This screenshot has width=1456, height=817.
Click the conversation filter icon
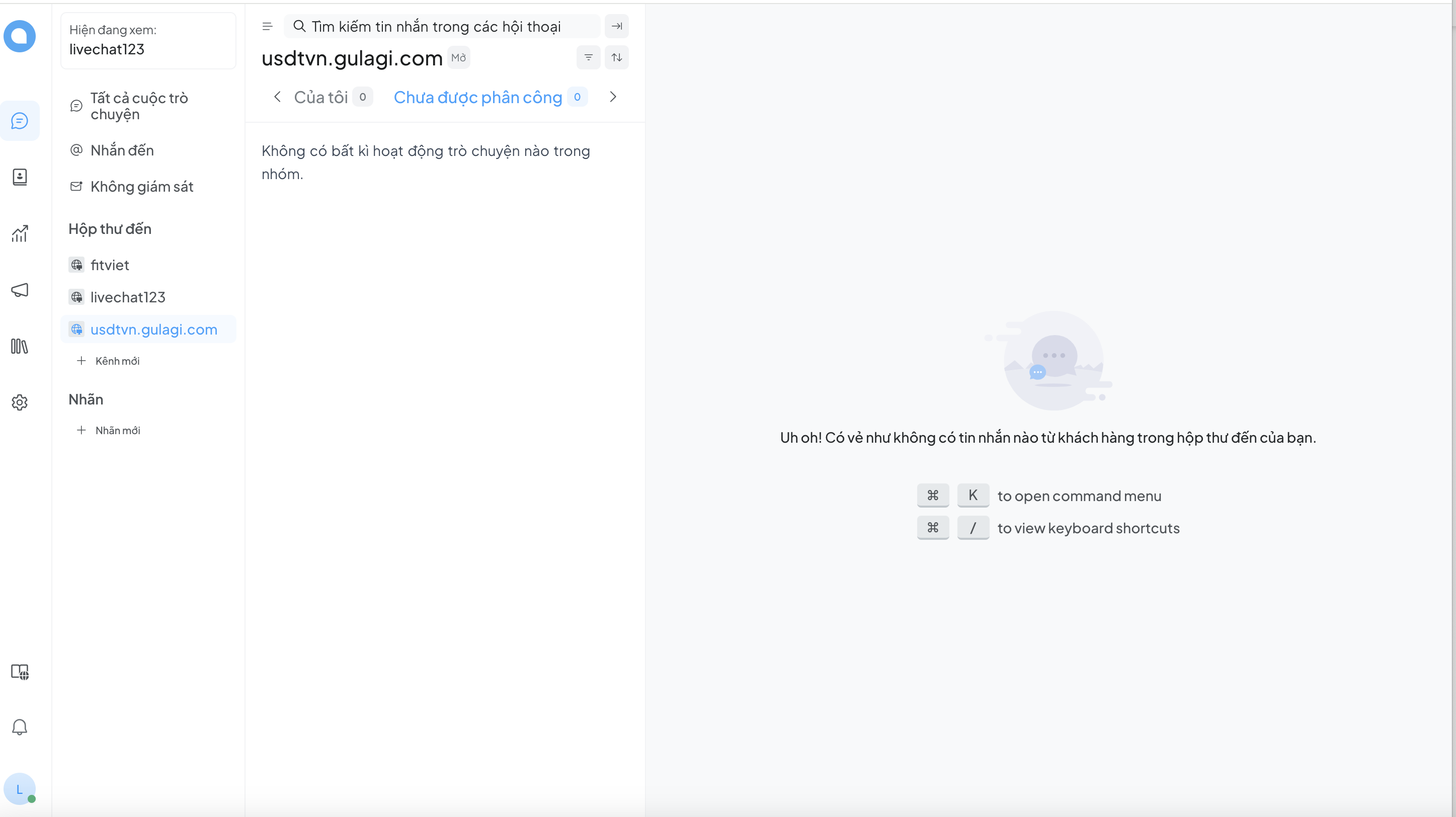click(x=589, y=58)
